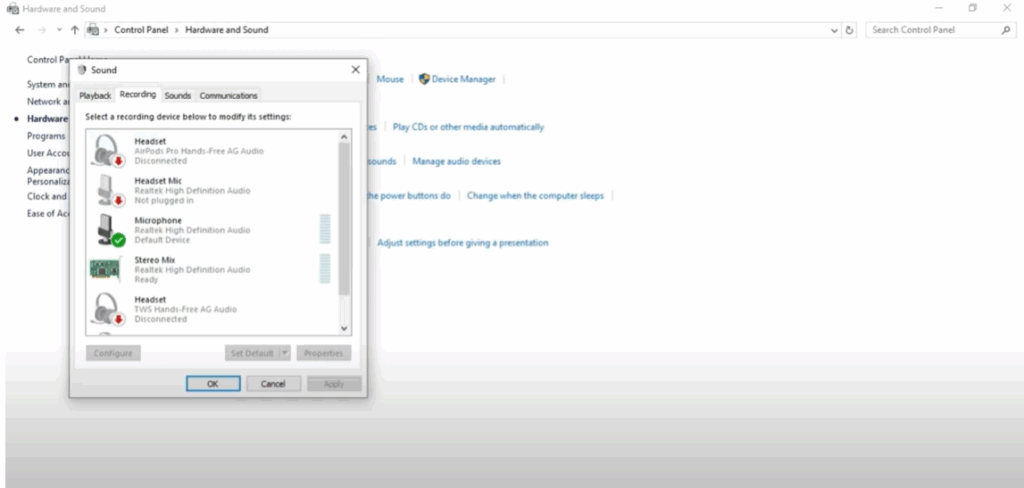
Task: Open Manage audio devices link
Action: click(x=456, y=161)
